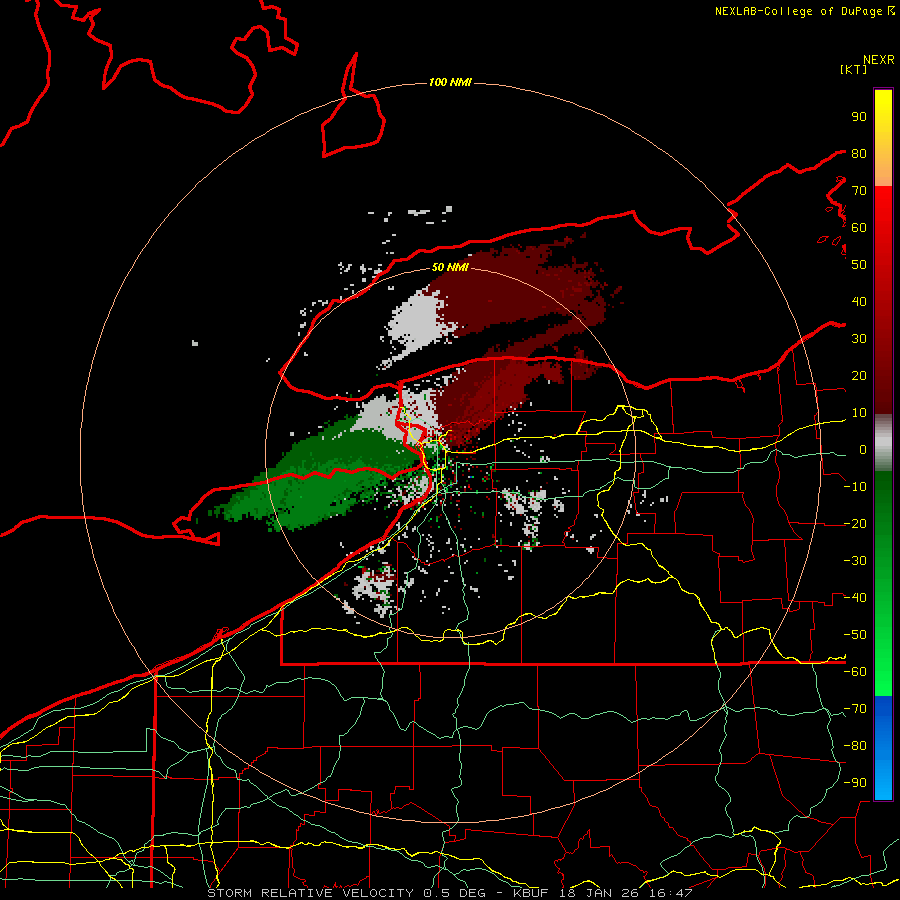Click the -10 scale label
The image size is (900, 900).
point(855,487)
